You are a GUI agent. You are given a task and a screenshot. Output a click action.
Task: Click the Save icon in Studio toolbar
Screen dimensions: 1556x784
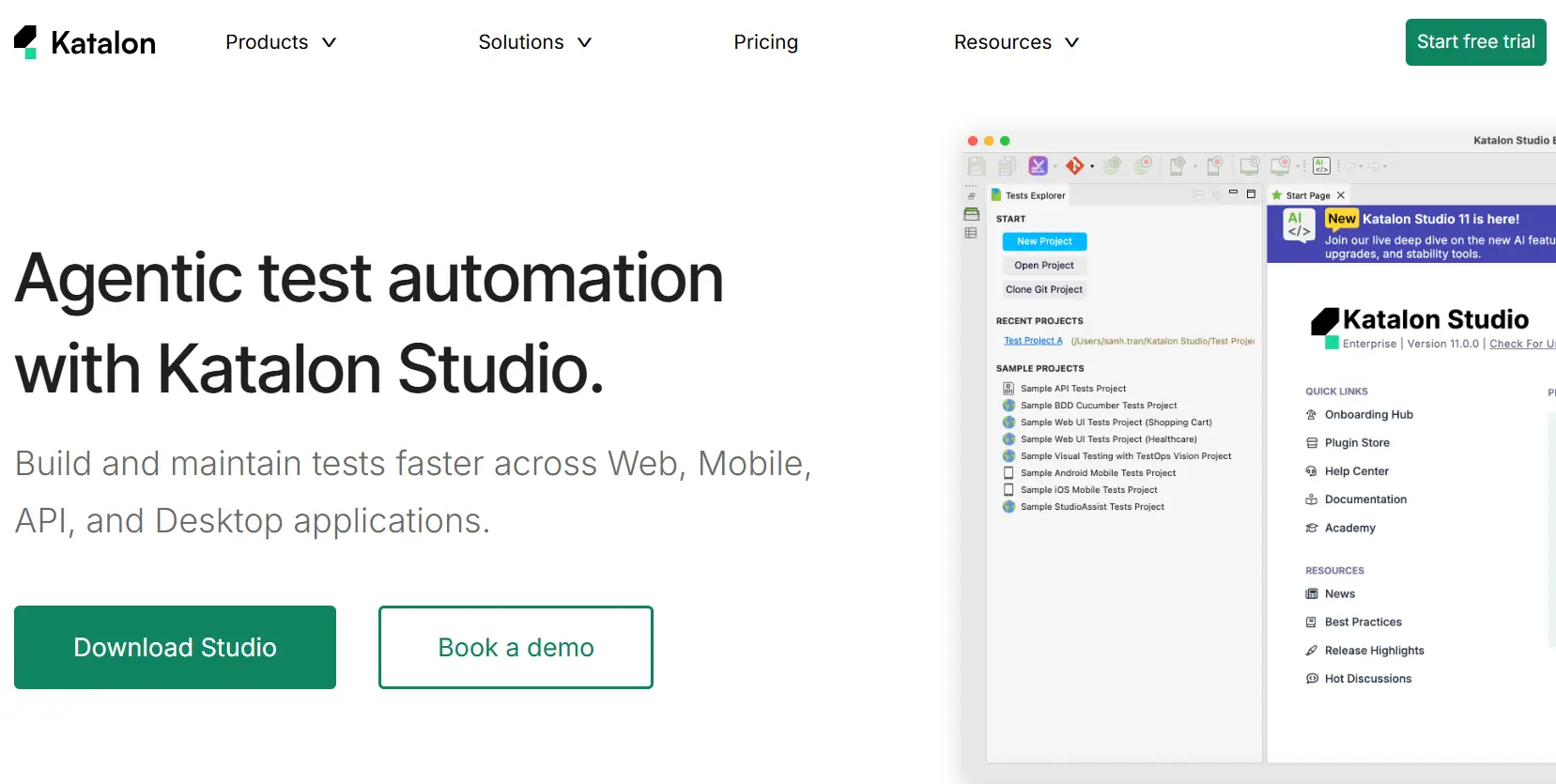point(977,166)
